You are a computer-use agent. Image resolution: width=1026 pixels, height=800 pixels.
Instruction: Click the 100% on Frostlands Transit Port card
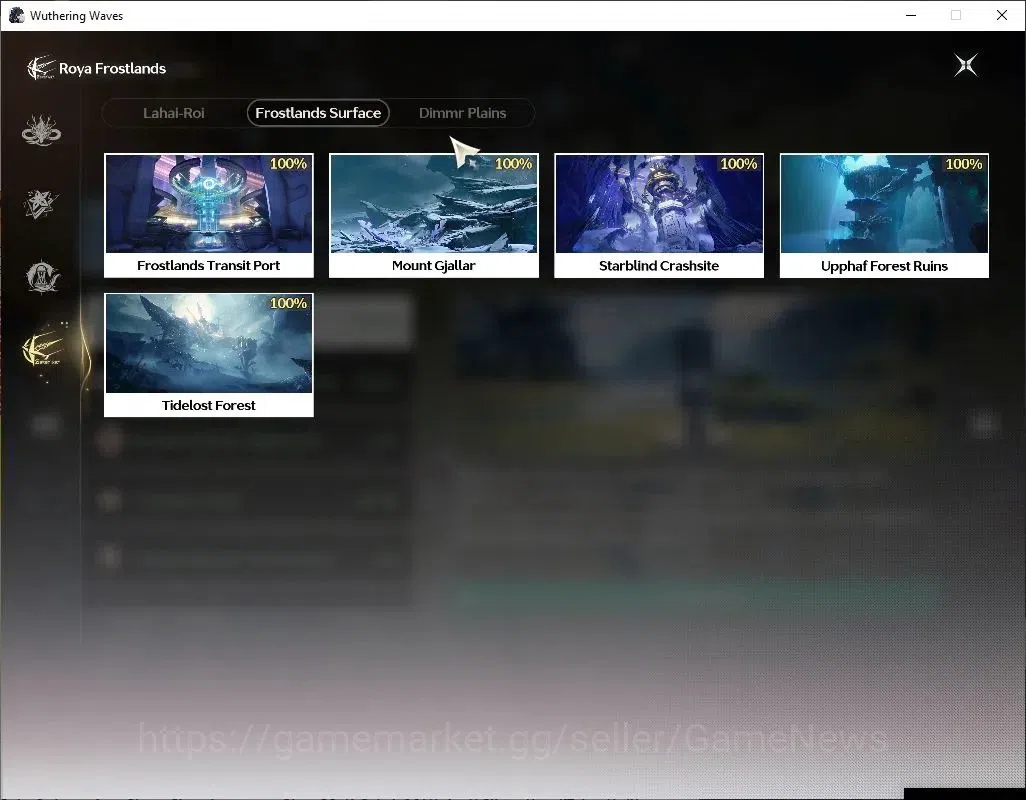click(289, 164)
